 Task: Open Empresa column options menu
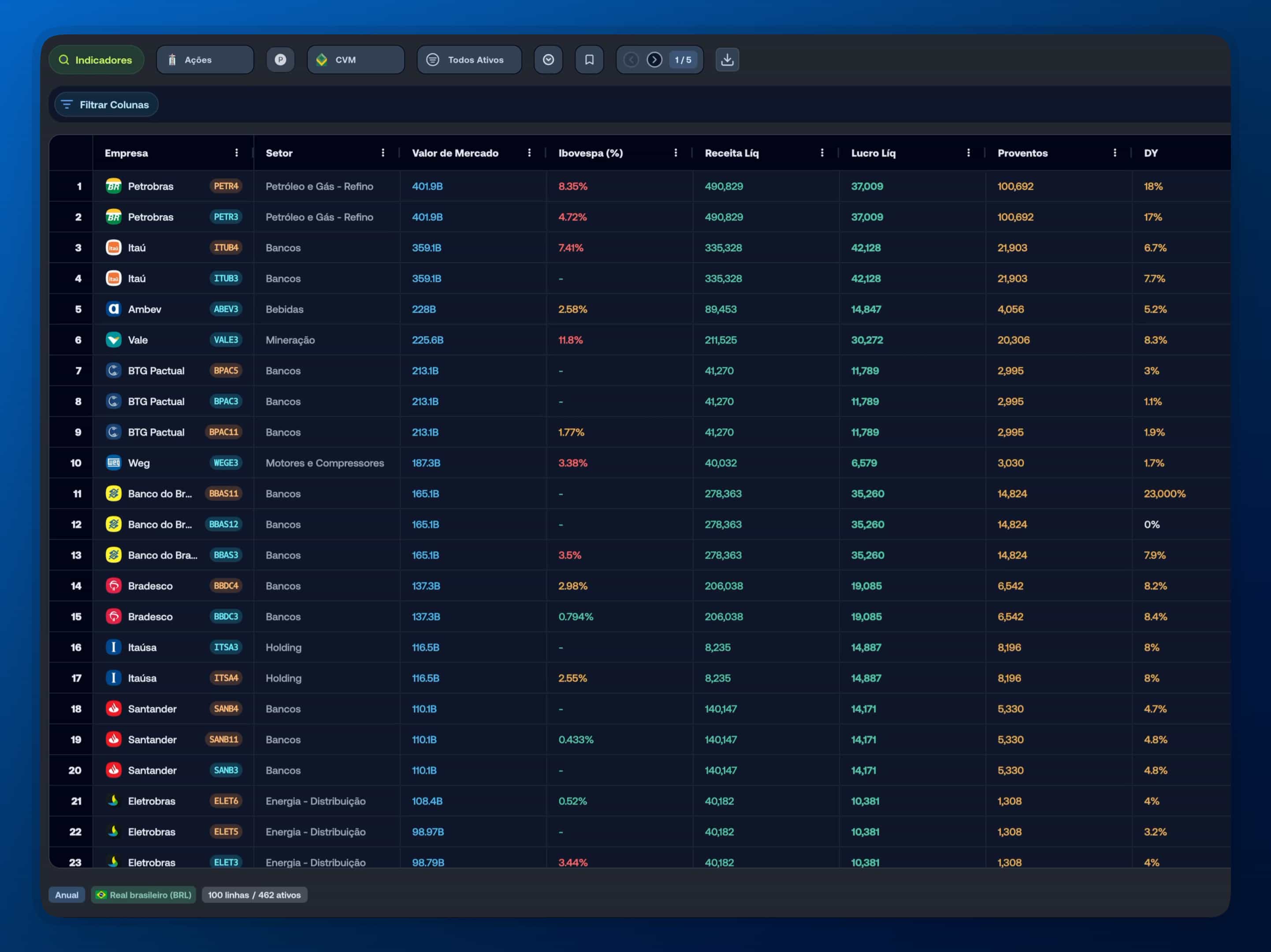236,153
